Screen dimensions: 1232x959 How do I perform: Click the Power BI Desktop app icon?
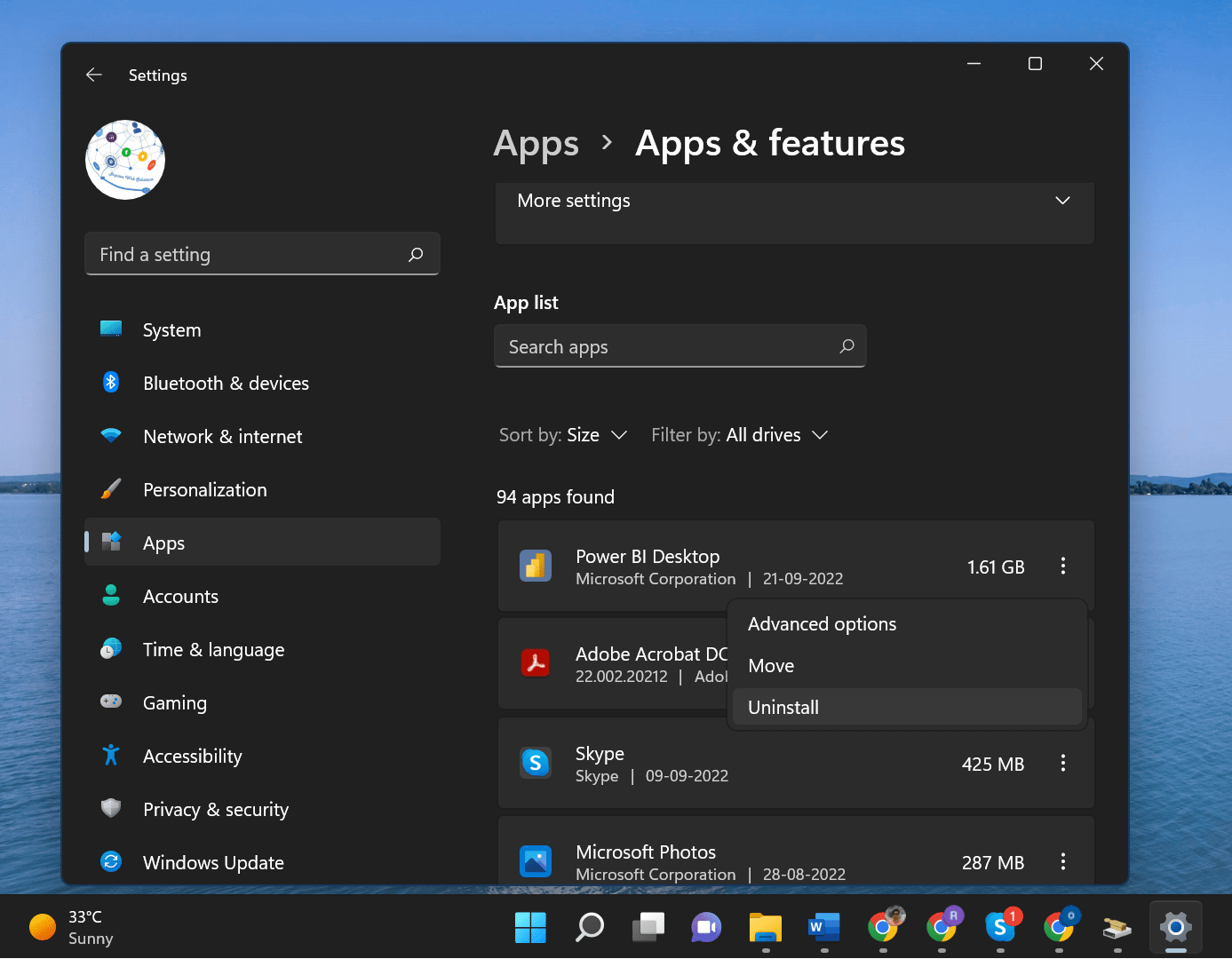tap(536, 567)
